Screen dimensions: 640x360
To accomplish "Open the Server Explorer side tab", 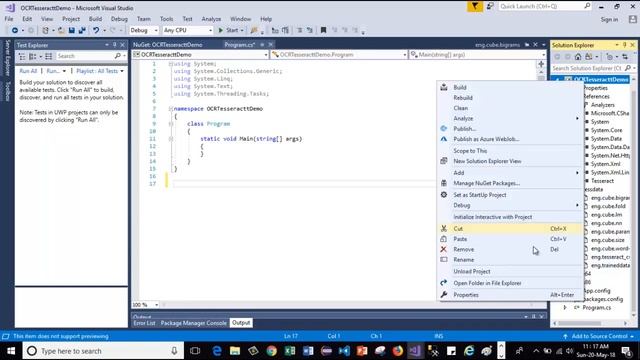I will (7, 58).
